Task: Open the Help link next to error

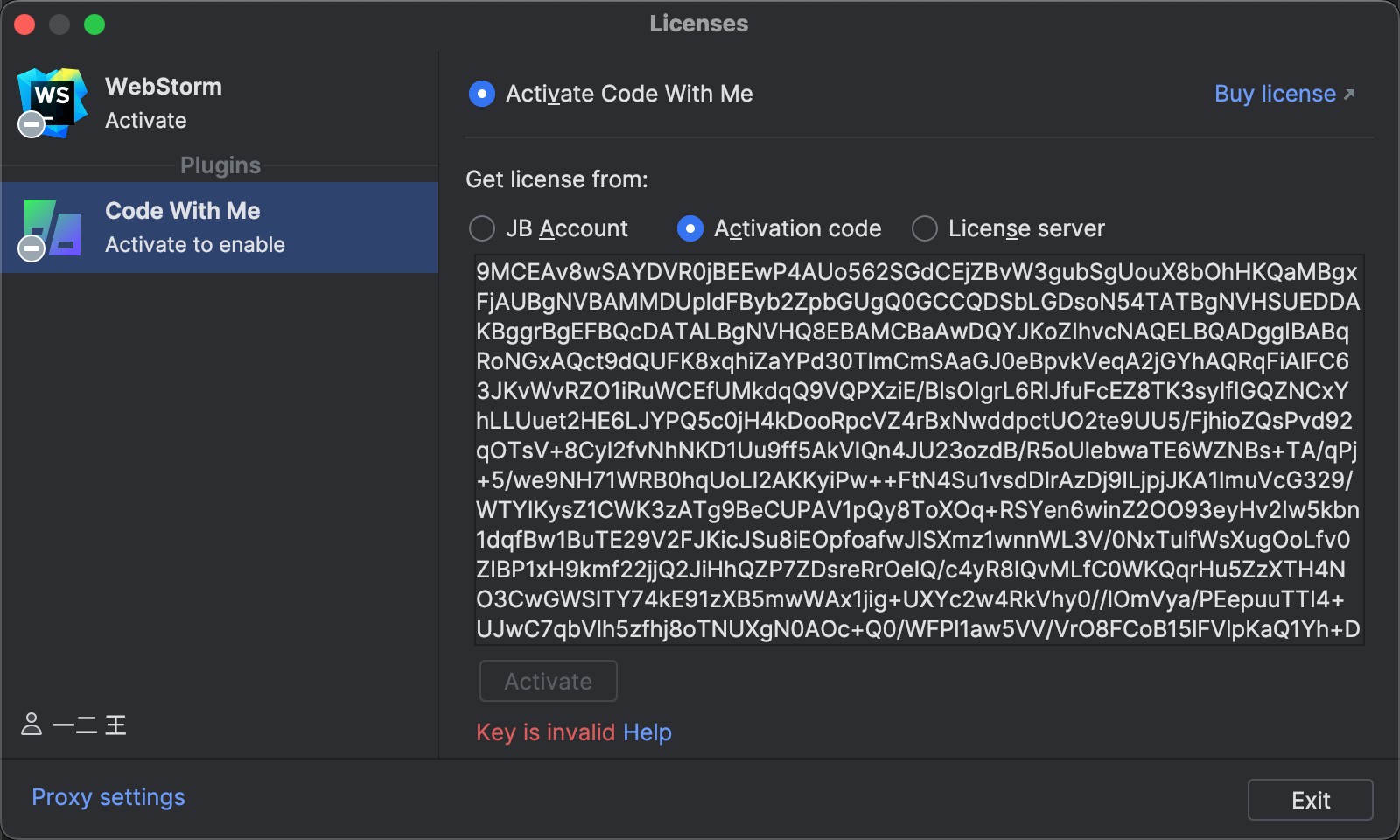Action: pos(647,732)
